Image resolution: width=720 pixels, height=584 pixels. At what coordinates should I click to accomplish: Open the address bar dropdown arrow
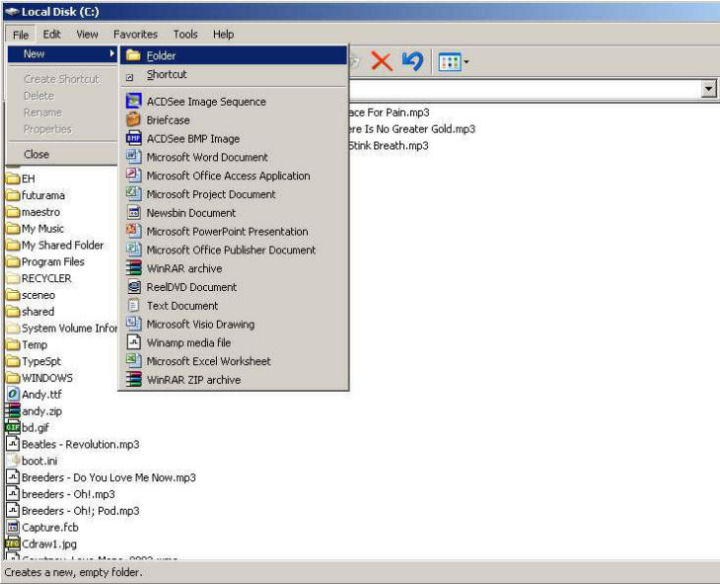coord(709,88)
